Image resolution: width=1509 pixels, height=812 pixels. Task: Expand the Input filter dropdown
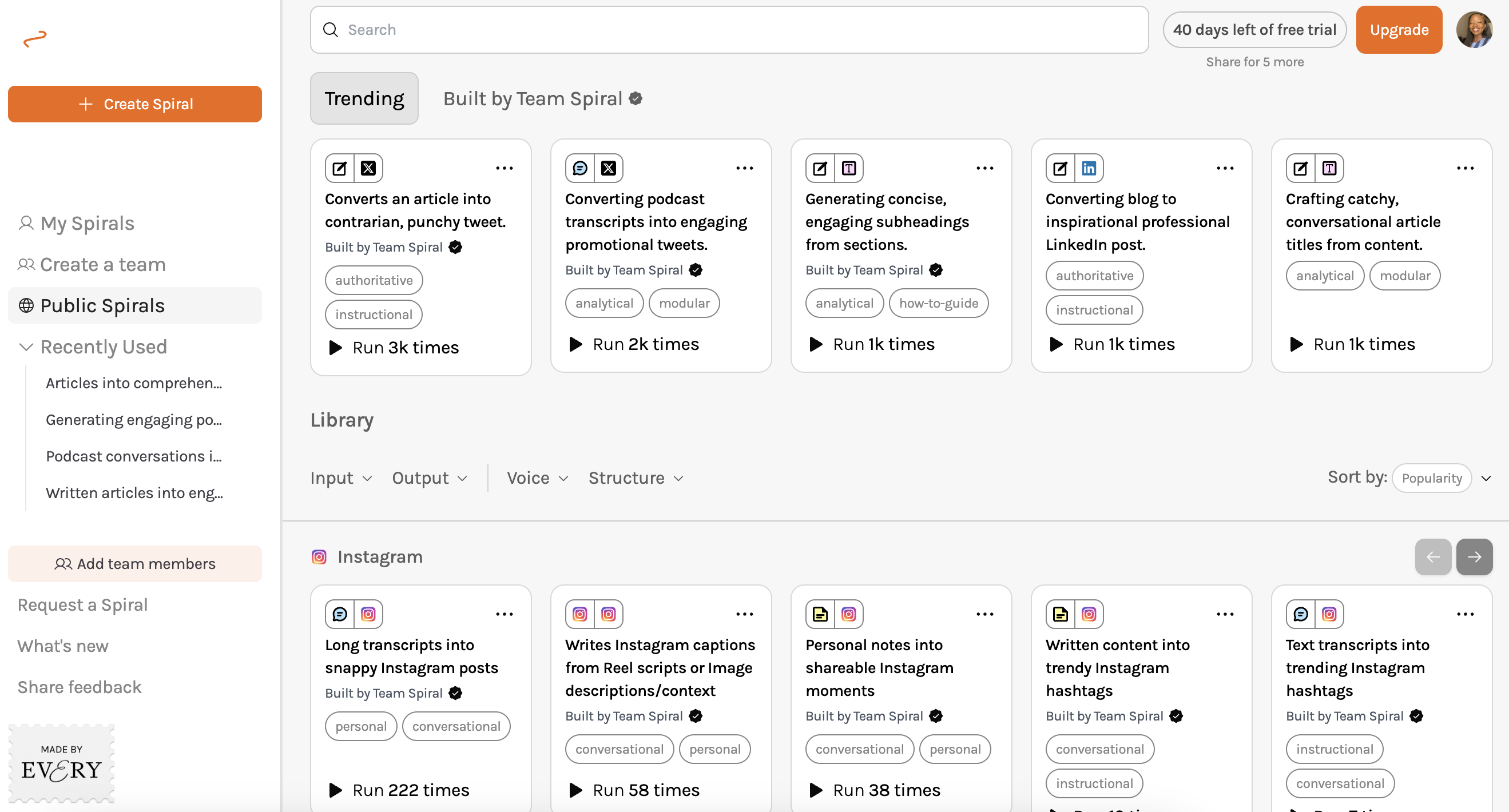pyautogui.click(x=341, y=478)
